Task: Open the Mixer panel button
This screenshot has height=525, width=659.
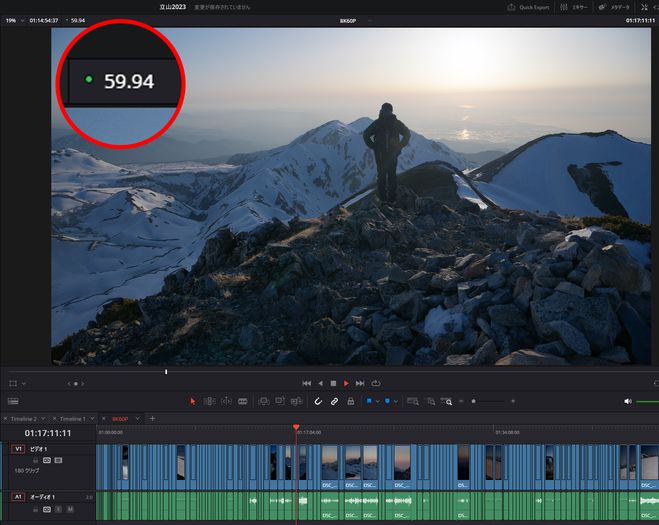Action: 574,7
